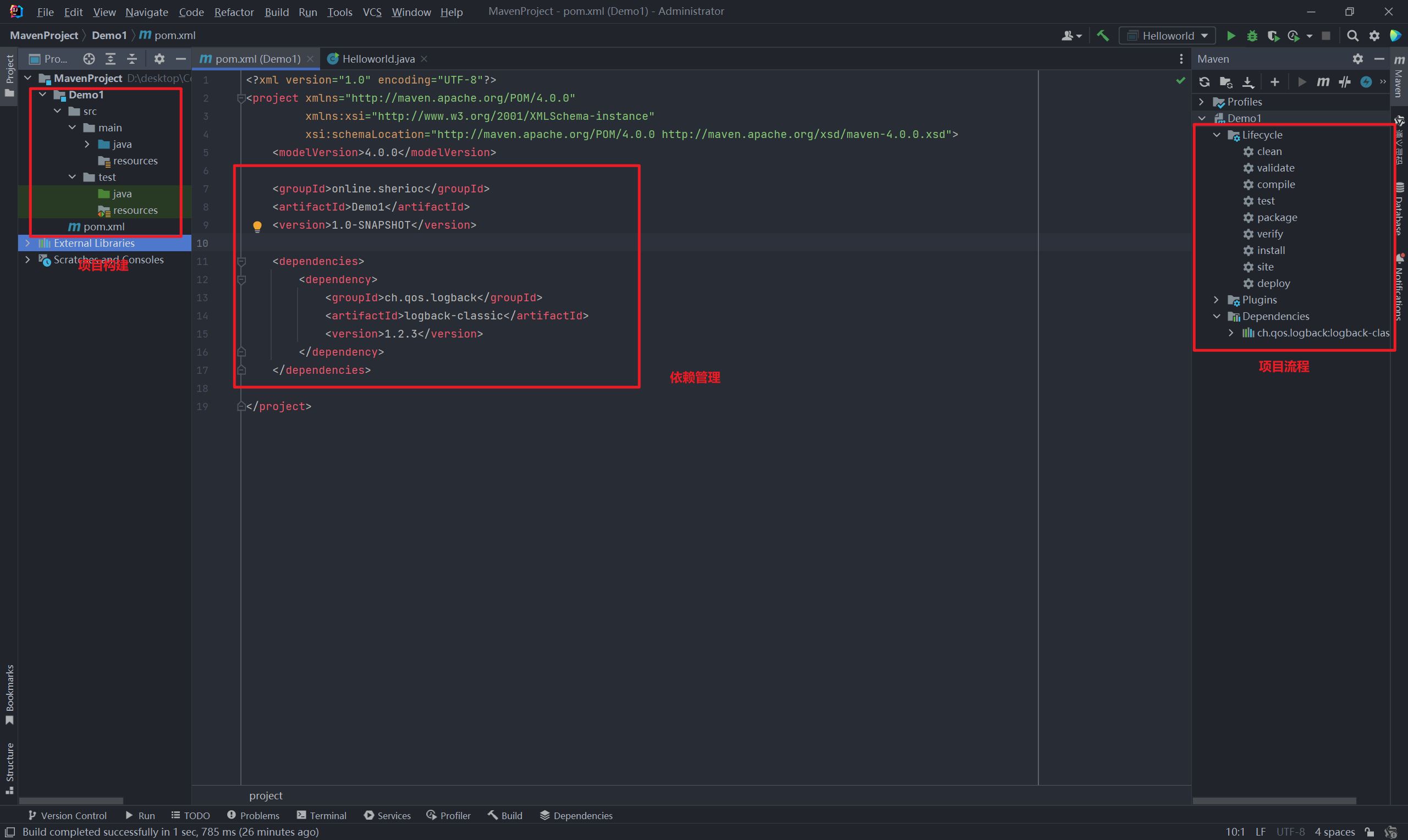Click Select Opened File target icon
Viewport: 1408px width, 840px height.
tap(89, 59)
